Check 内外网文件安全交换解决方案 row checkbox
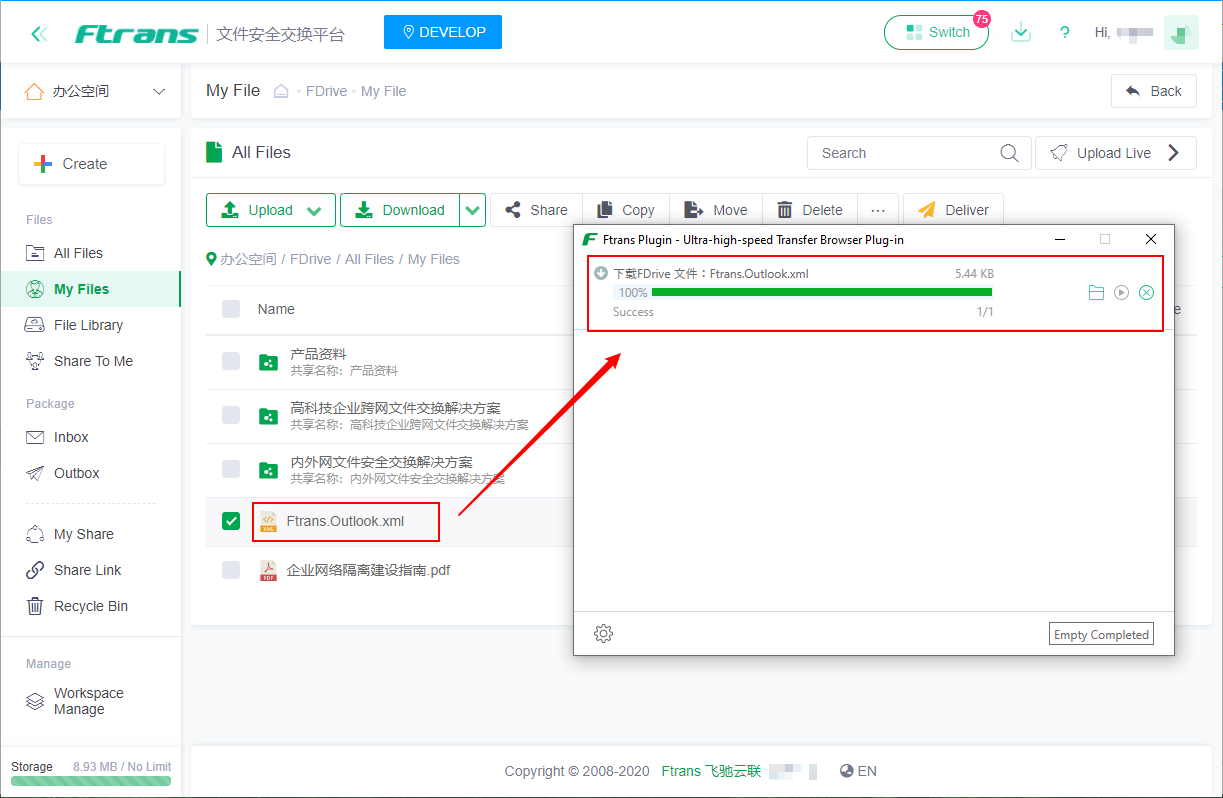The image size is (1223, 798). (231, 469)
